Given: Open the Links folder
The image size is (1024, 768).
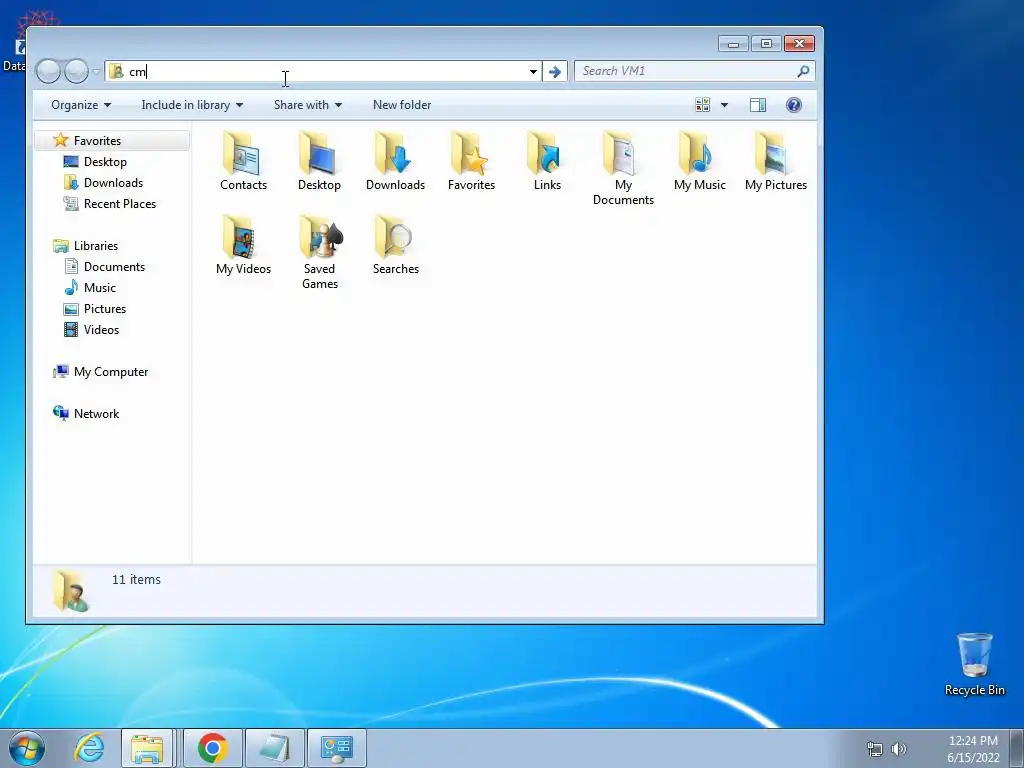Looking at the screenshot, I should [x=547, y=161].
